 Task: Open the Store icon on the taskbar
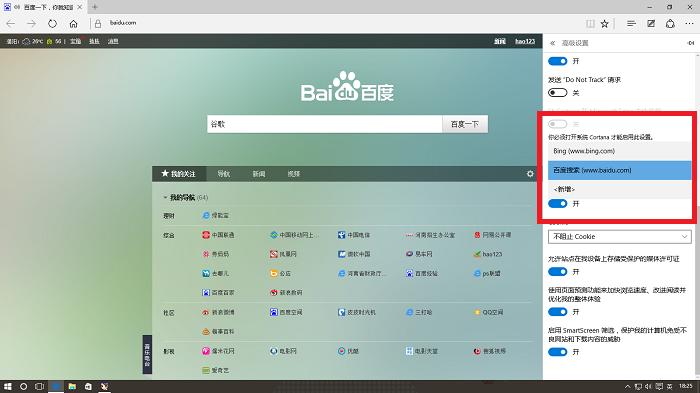point(88,386)
